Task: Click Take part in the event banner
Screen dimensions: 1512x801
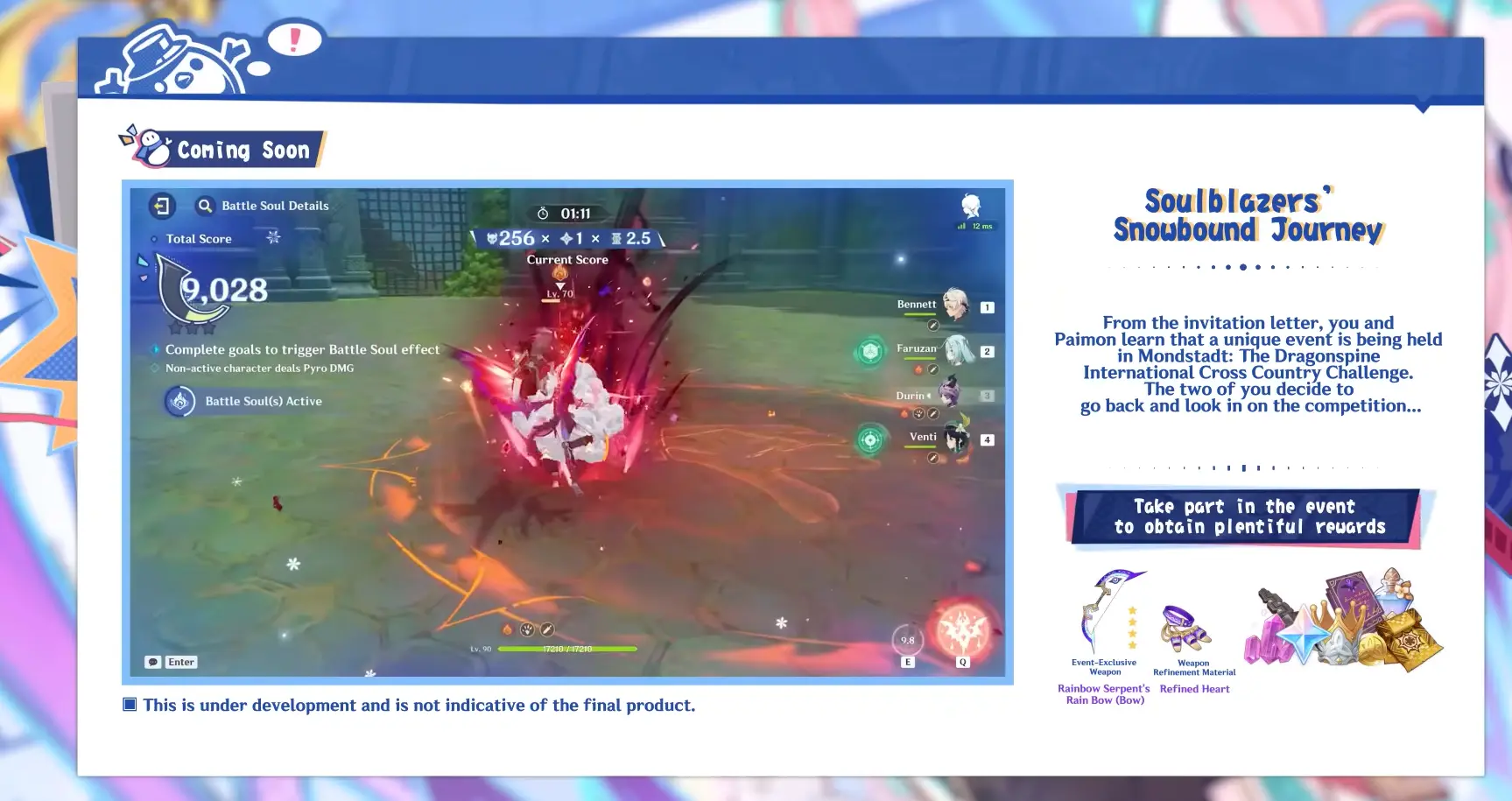Action: [1249, 516]
